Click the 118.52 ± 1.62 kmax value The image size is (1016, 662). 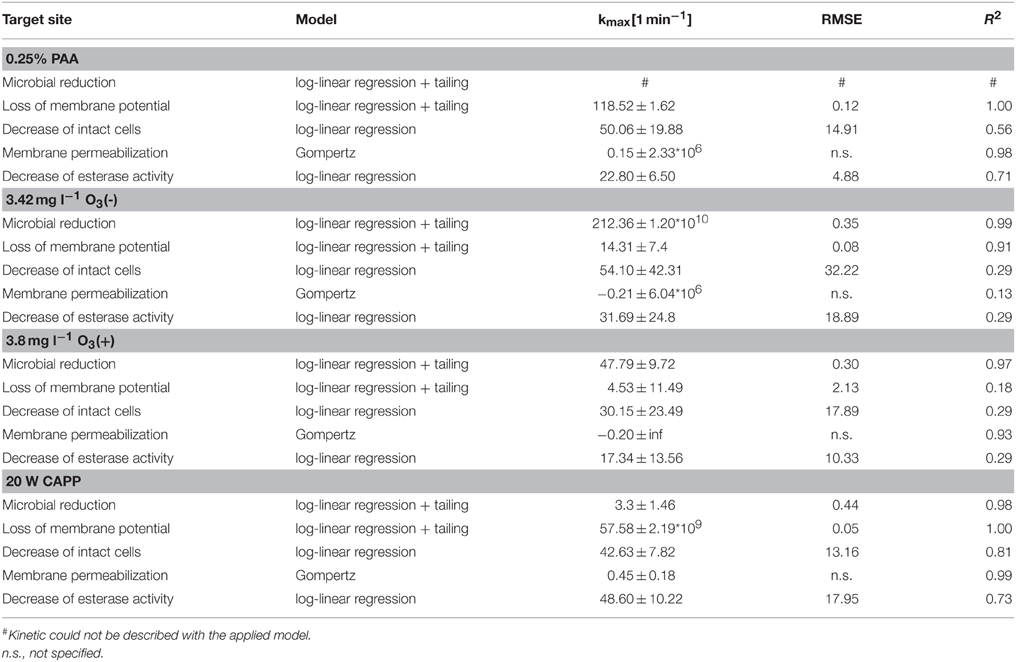[x=634, y=106]
